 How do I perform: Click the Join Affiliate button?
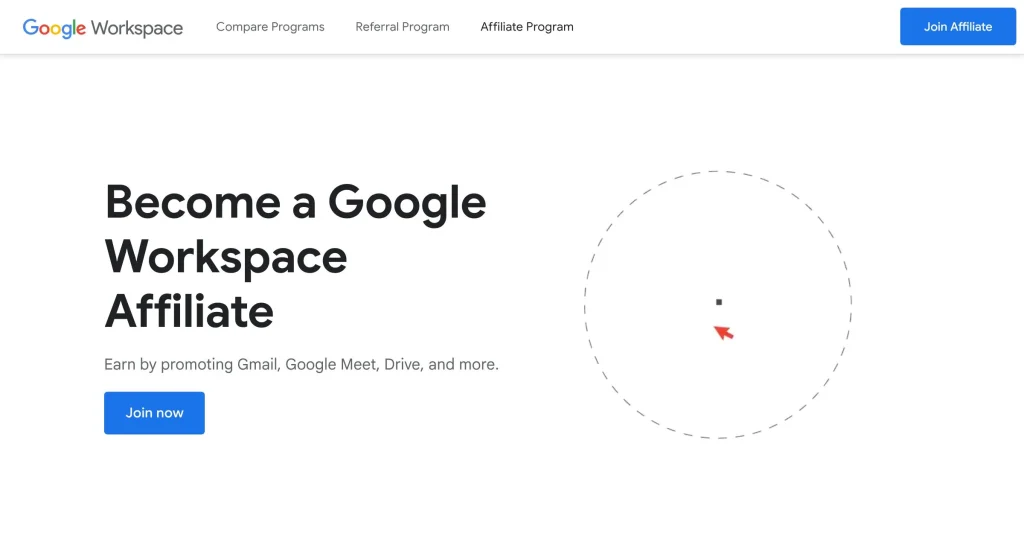click(957, 27)
